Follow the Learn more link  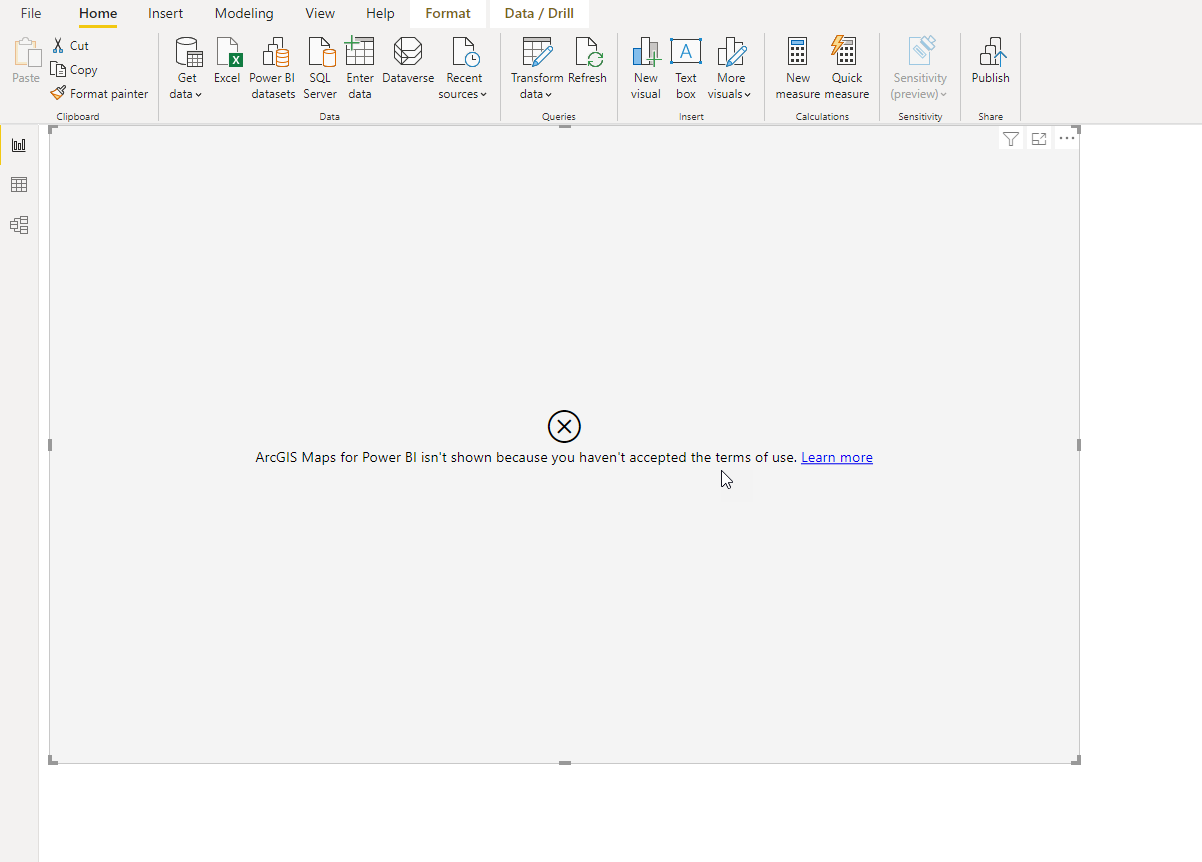[x=837, y=457]
